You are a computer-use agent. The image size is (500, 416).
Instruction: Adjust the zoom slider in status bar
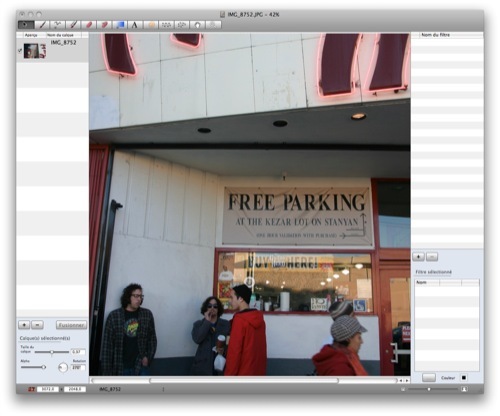coord(433,389)
